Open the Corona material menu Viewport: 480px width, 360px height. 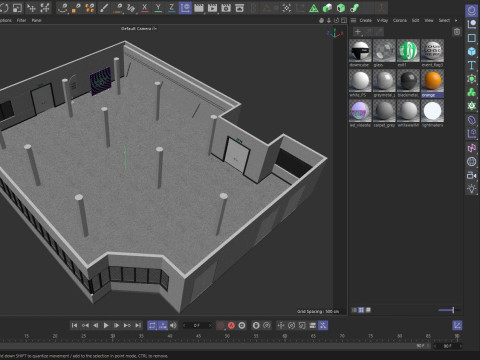pyautogui.click(x=400, y=20)
